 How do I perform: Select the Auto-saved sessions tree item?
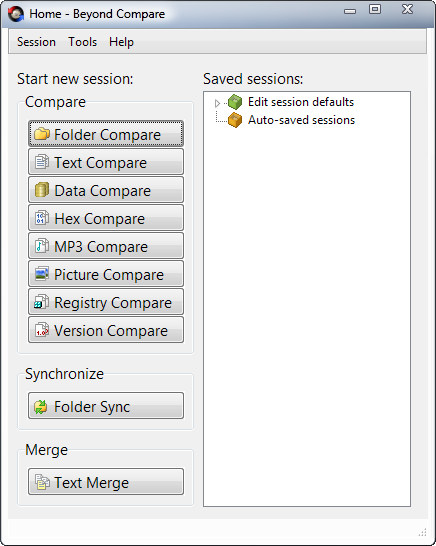301,120
